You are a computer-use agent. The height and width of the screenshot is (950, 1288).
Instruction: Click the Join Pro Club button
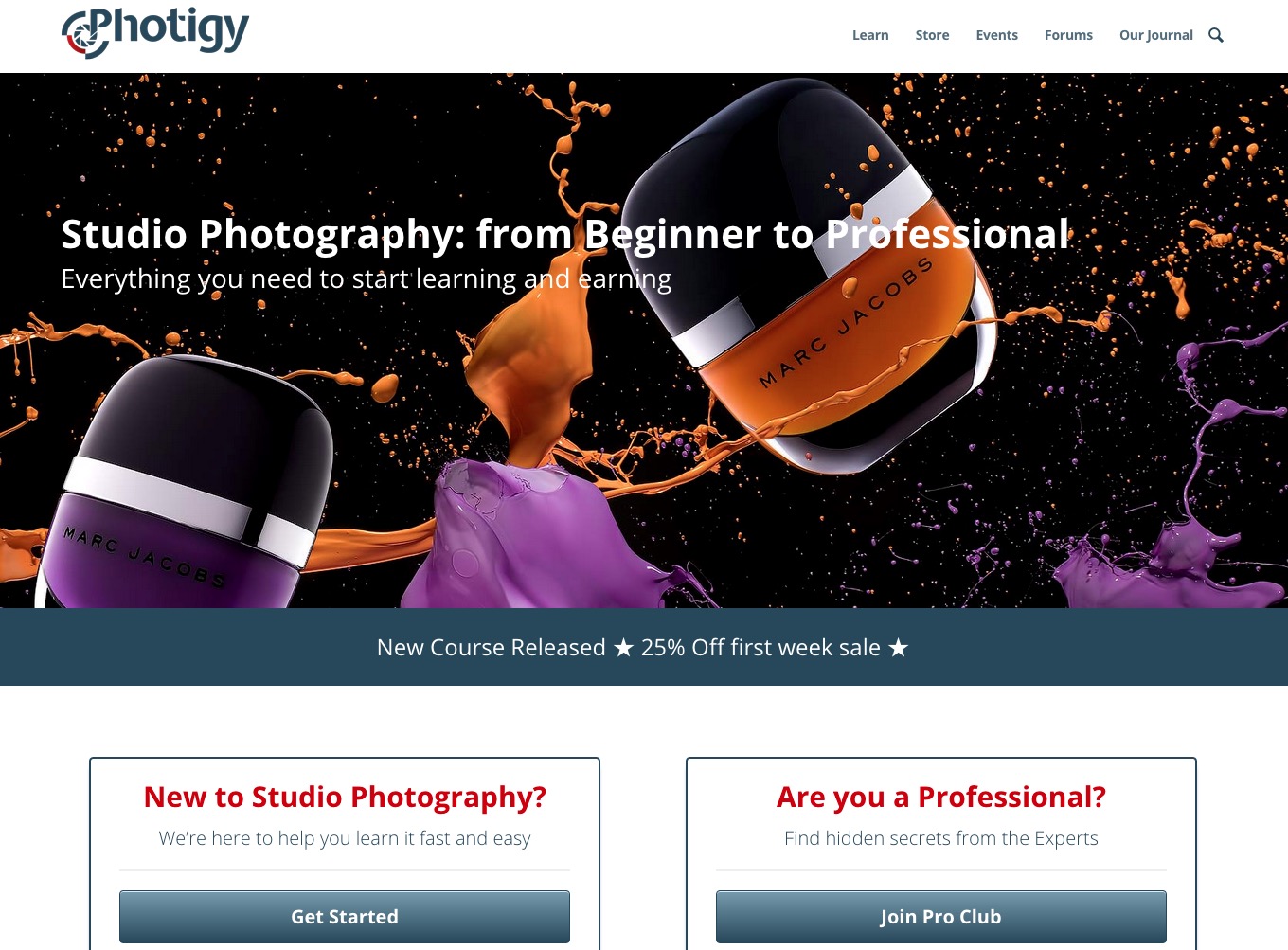point(941,917)
